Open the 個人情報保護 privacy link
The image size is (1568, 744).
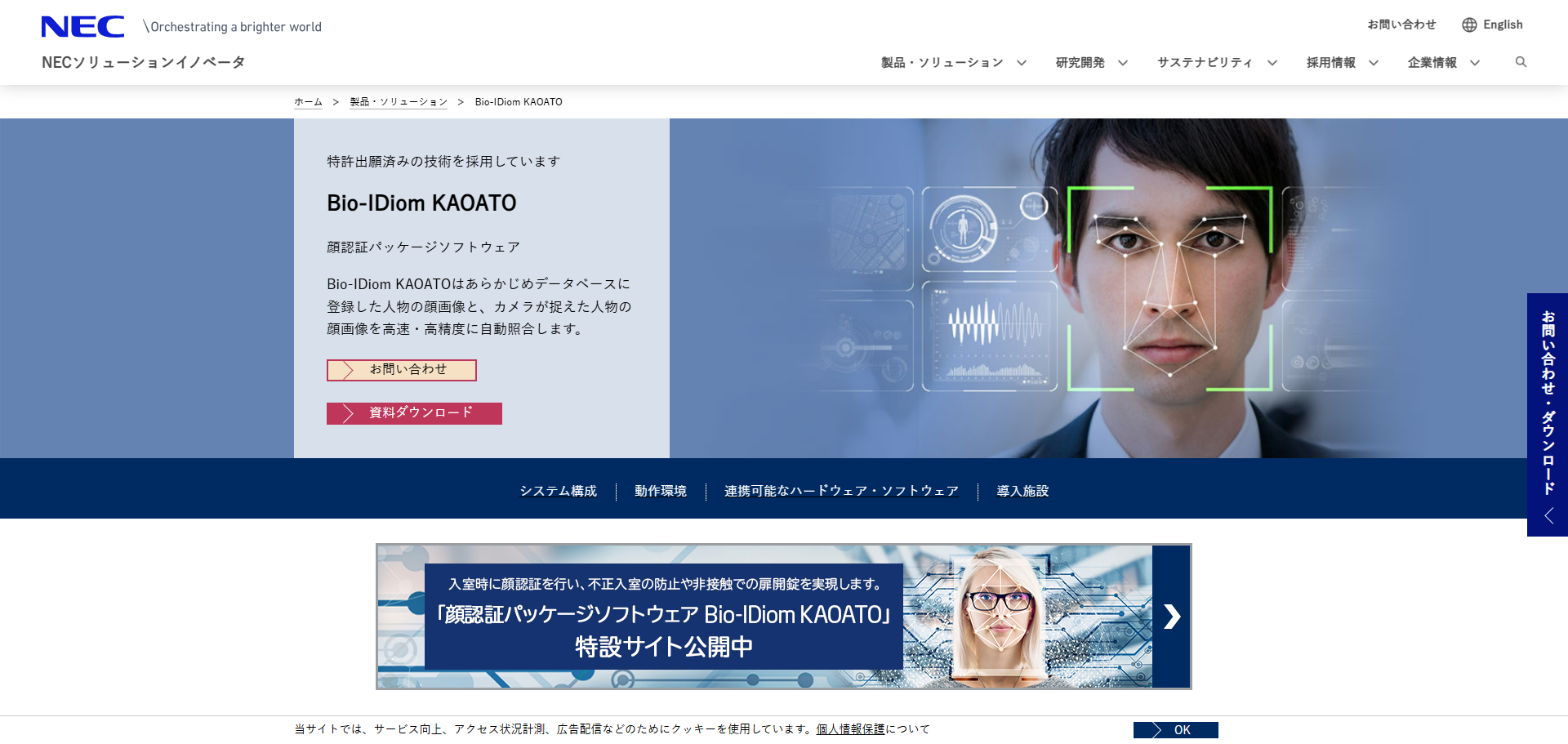pyautogui.click(x=850, y=729)
